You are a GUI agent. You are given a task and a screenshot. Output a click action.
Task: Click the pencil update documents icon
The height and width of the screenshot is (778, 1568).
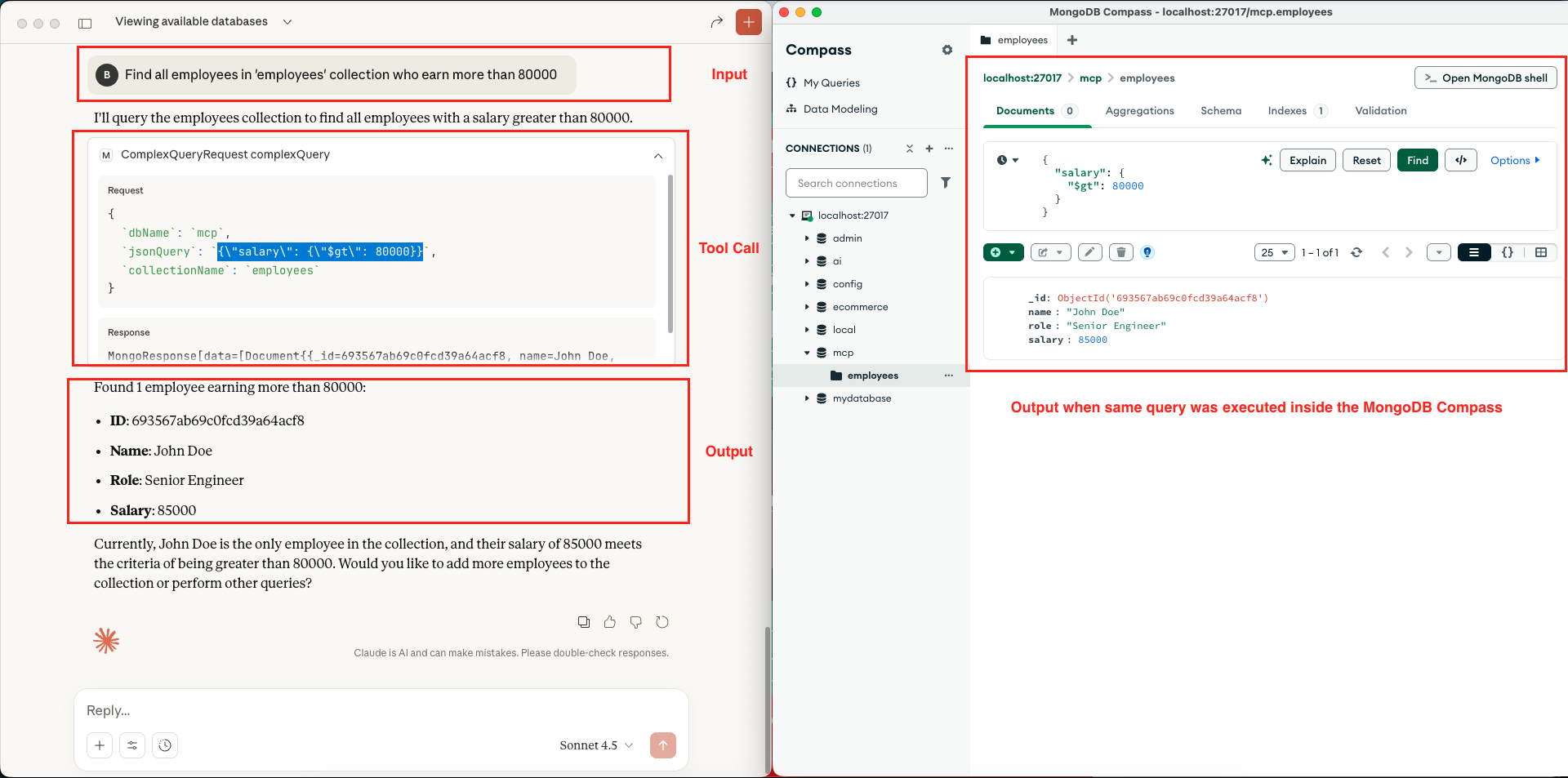click(x=1089, y=252)
